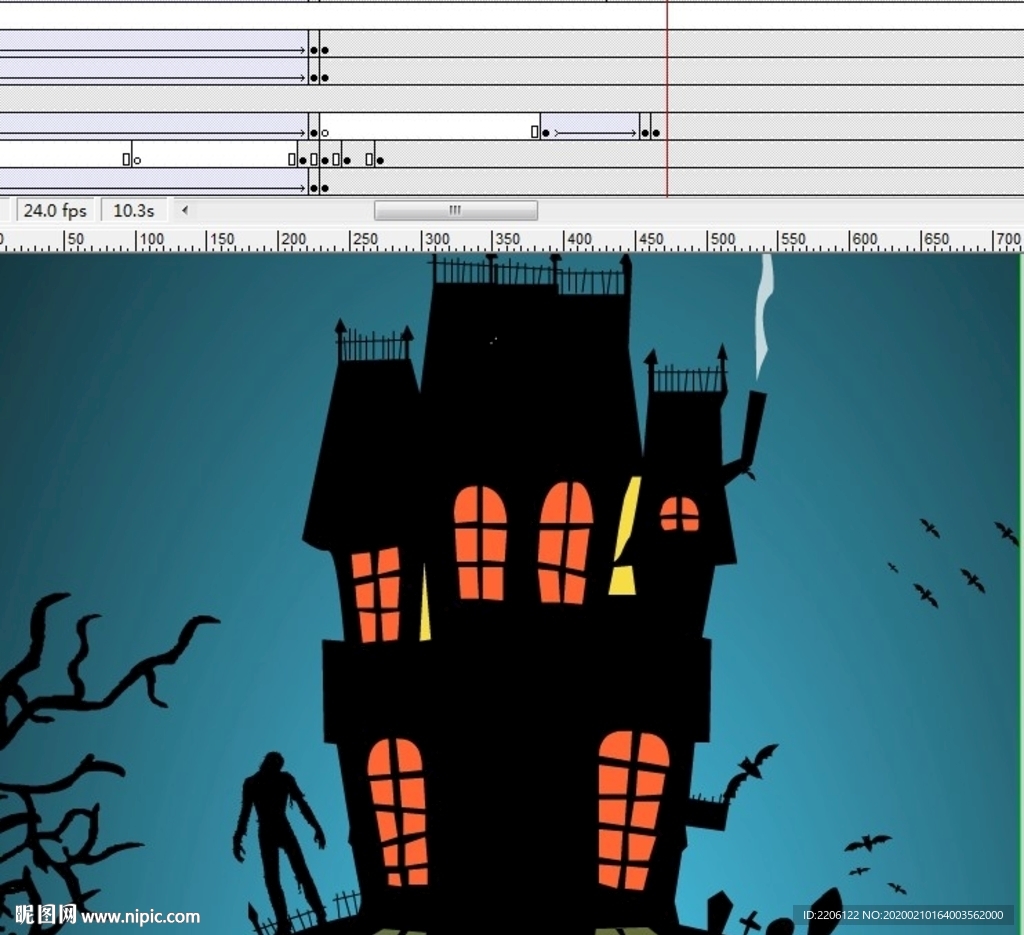Click the red playhead line in the timeline
1024x935 pixels.
point(667,98)
